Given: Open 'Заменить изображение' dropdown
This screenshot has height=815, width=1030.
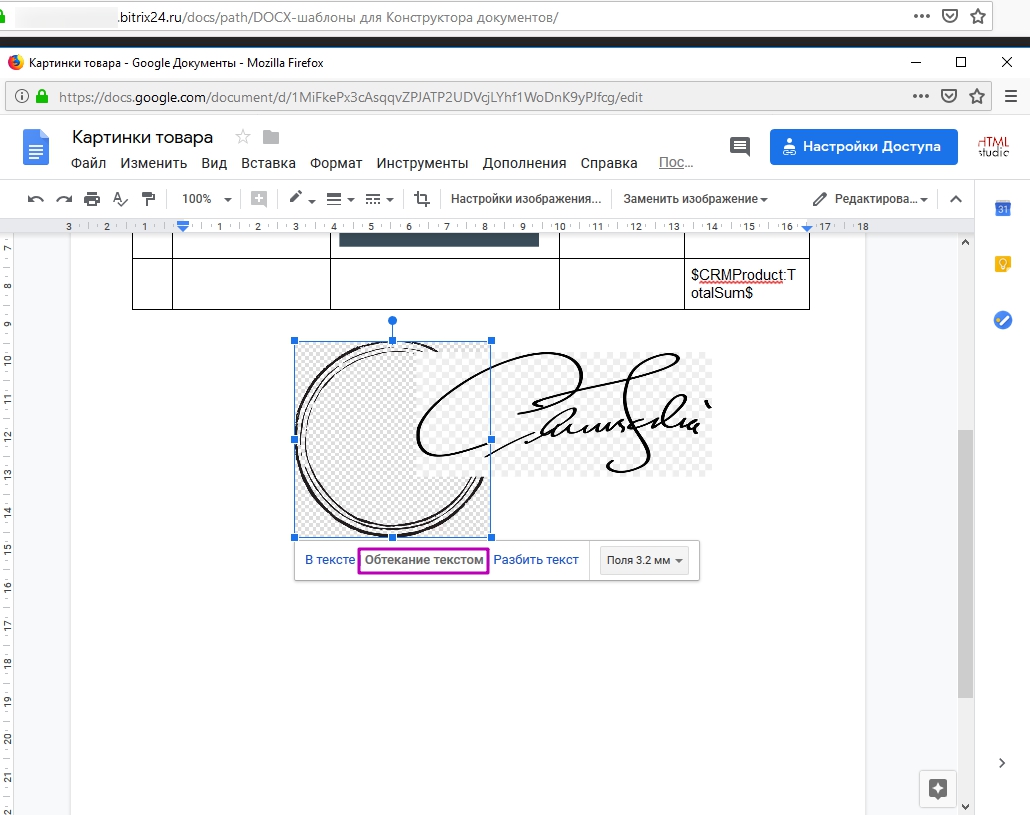Looking at the screenshot, I should coord(695,199).
